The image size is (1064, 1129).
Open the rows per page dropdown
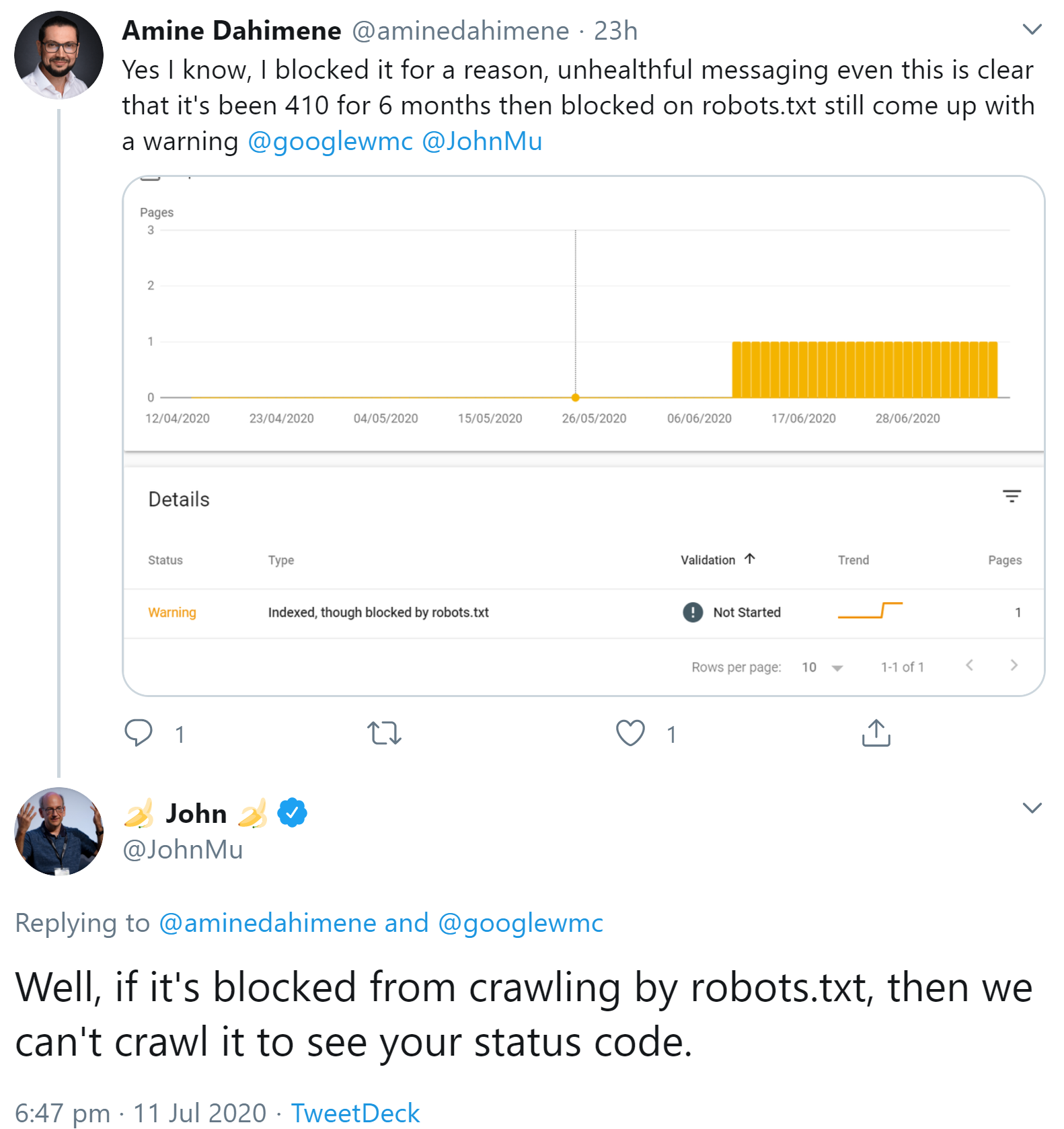click(836, 667)
